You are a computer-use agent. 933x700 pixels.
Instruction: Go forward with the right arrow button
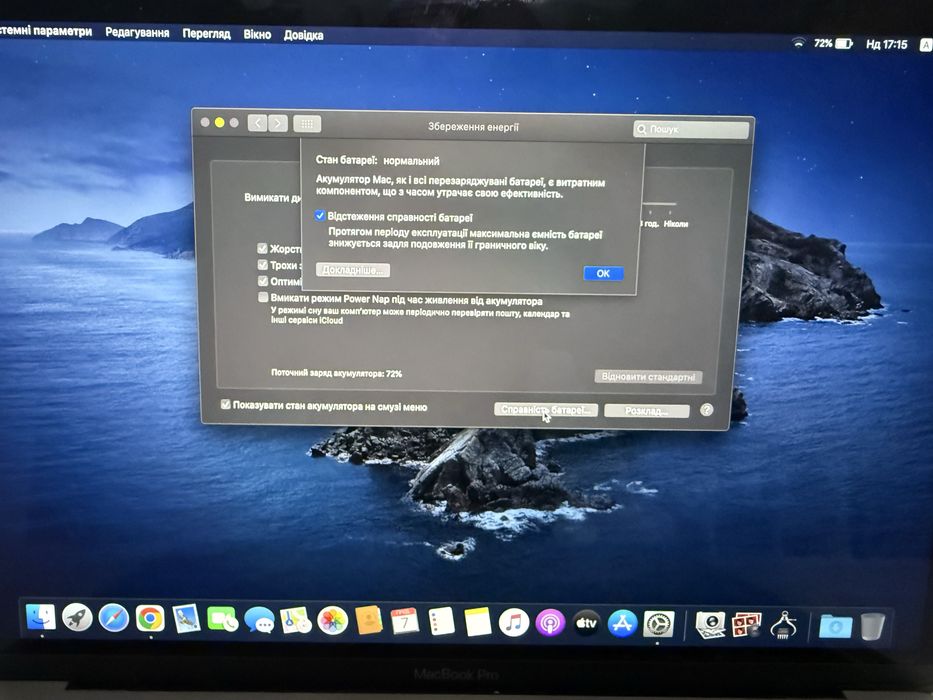tap(278, 123)
